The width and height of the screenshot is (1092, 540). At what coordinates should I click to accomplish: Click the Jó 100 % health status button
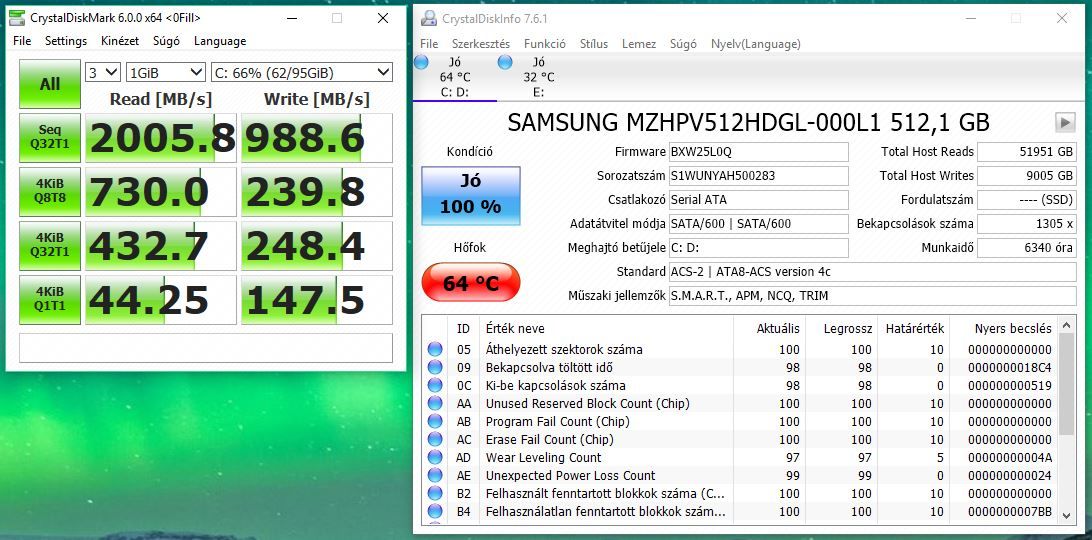point(471,196)
